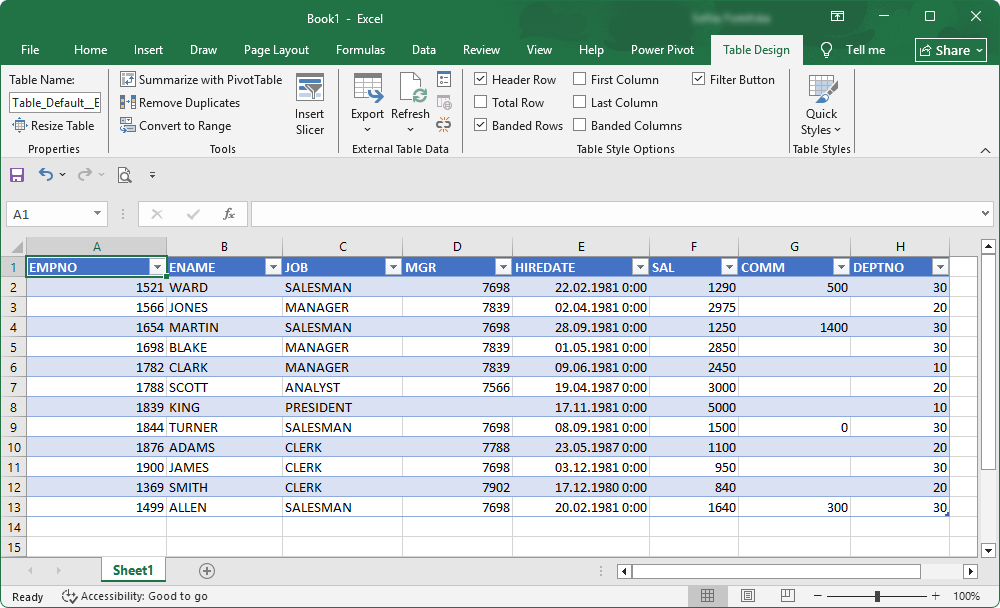
Task: Click Resize Table in Properties group
Action: (x=54, y=125)
